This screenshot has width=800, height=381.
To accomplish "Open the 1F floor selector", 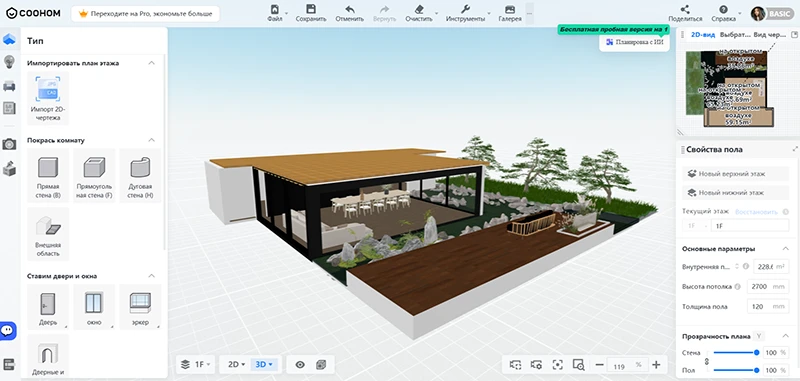I will (196, 364).
